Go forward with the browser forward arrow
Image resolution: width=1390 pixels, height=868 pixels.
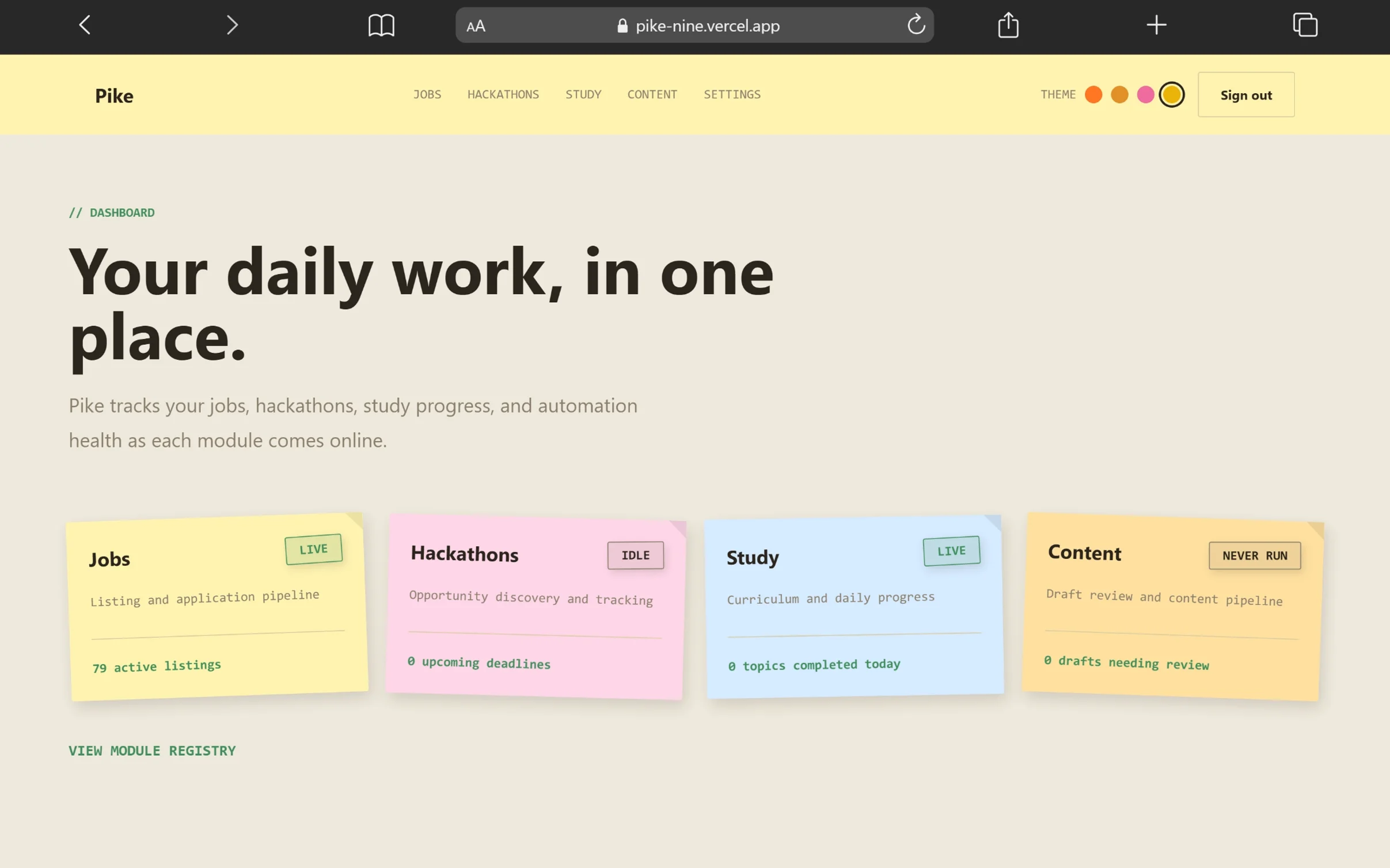(x=231, y=25)
